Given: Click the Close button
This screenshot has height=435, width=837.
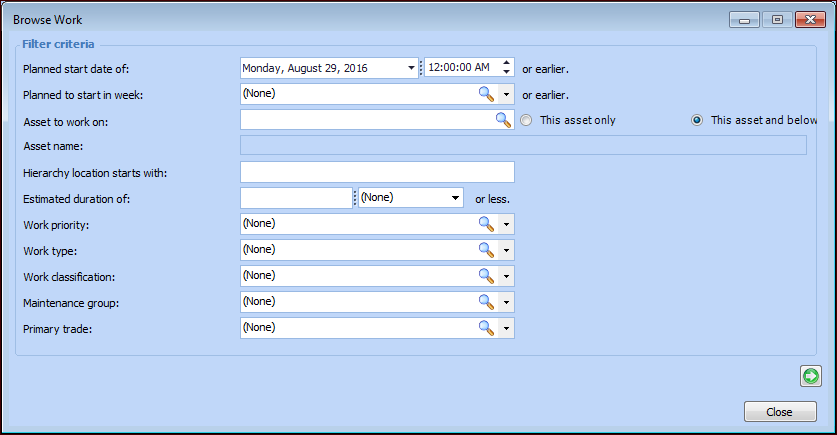Looking at the screenshot, I should pos(780,412).
